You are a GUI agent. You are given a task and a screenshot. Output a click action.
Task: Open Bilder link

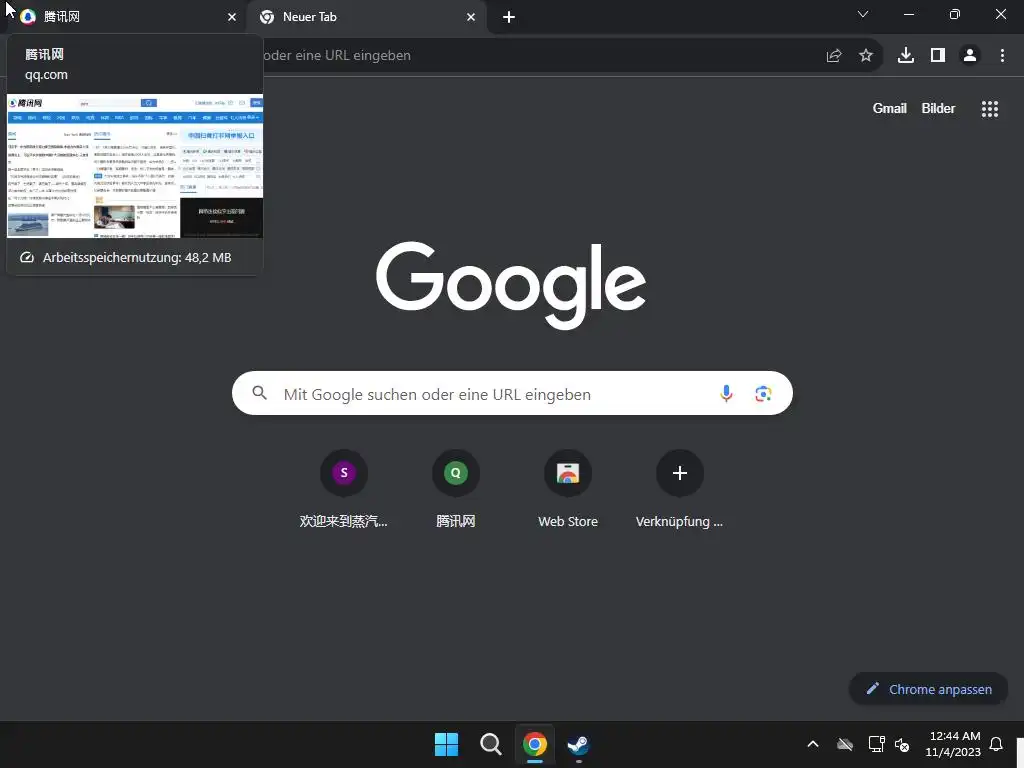938,108
